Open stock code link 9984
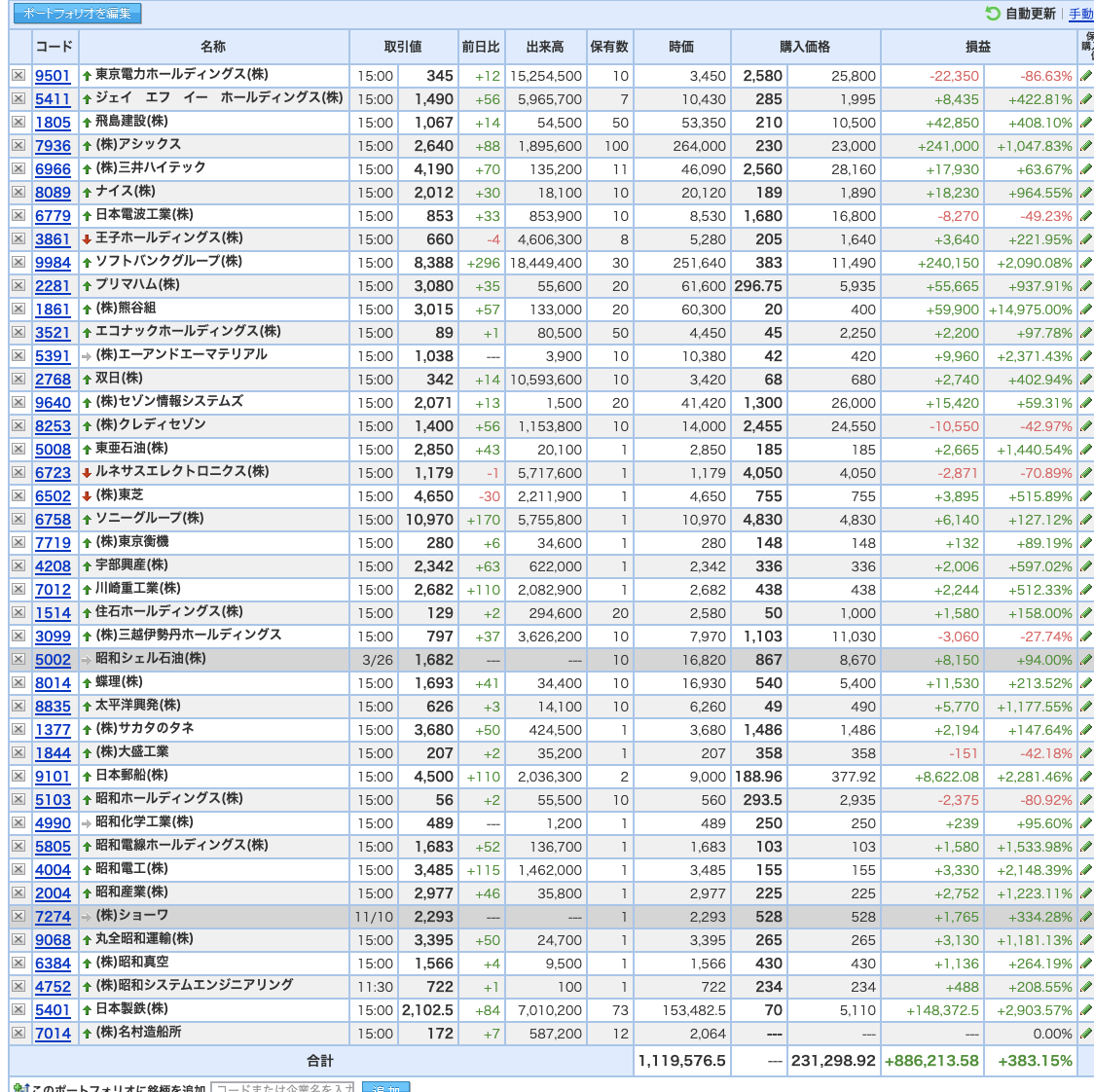 point(53,263)
